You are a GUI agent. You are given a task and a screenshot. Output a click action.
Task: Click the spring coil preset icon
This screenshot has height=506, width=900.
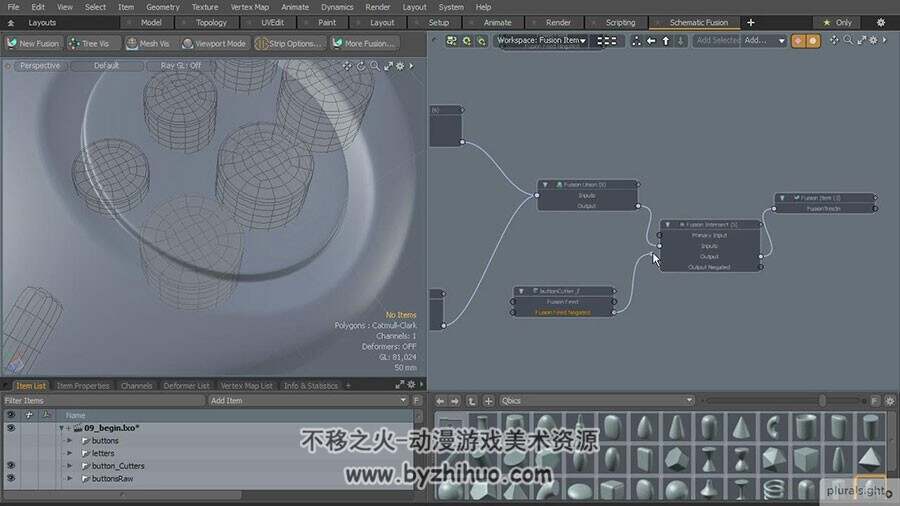pyautogui.click(x=774, y=489)
